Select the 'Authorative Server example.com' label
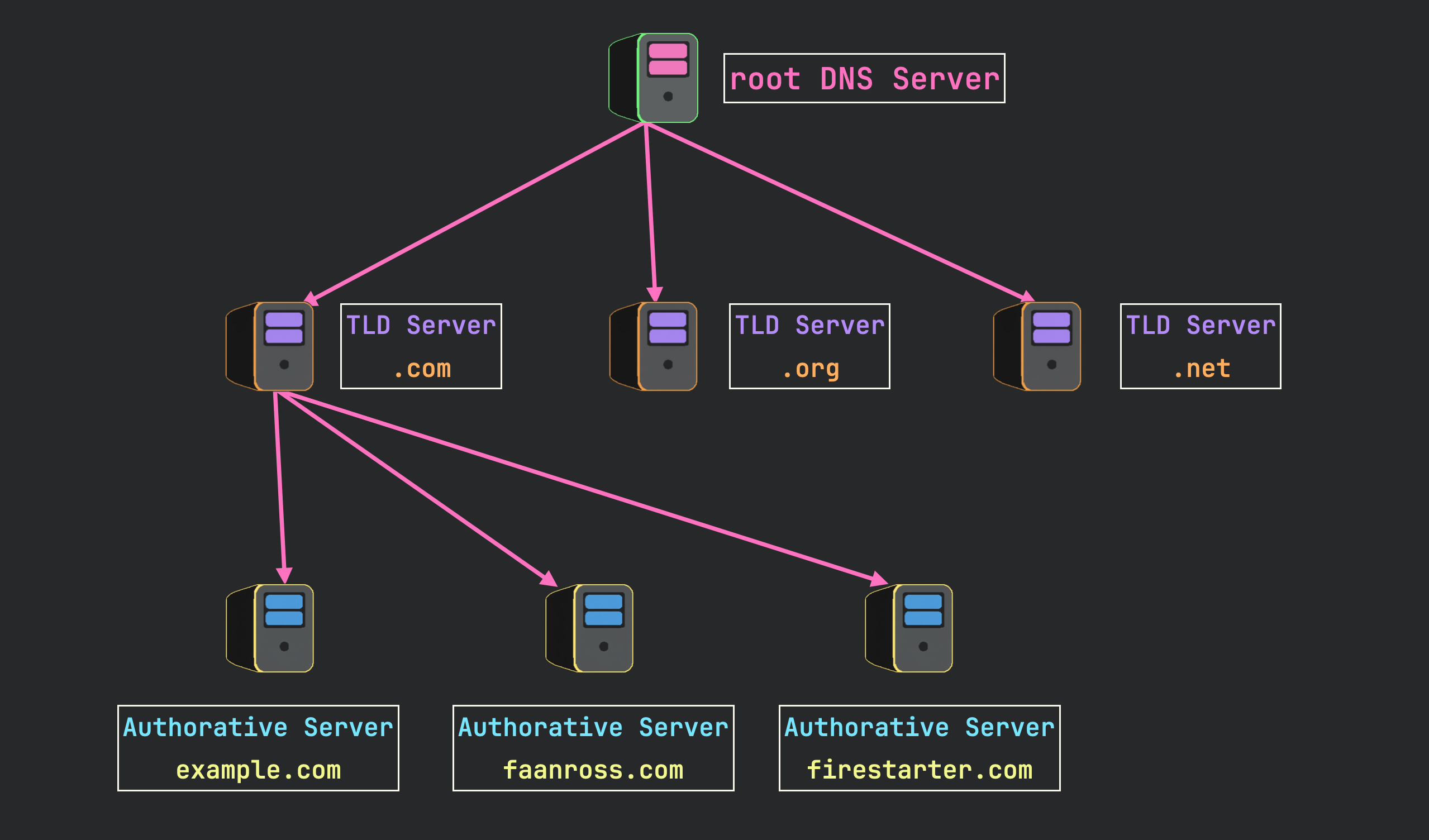 (258, 747)
